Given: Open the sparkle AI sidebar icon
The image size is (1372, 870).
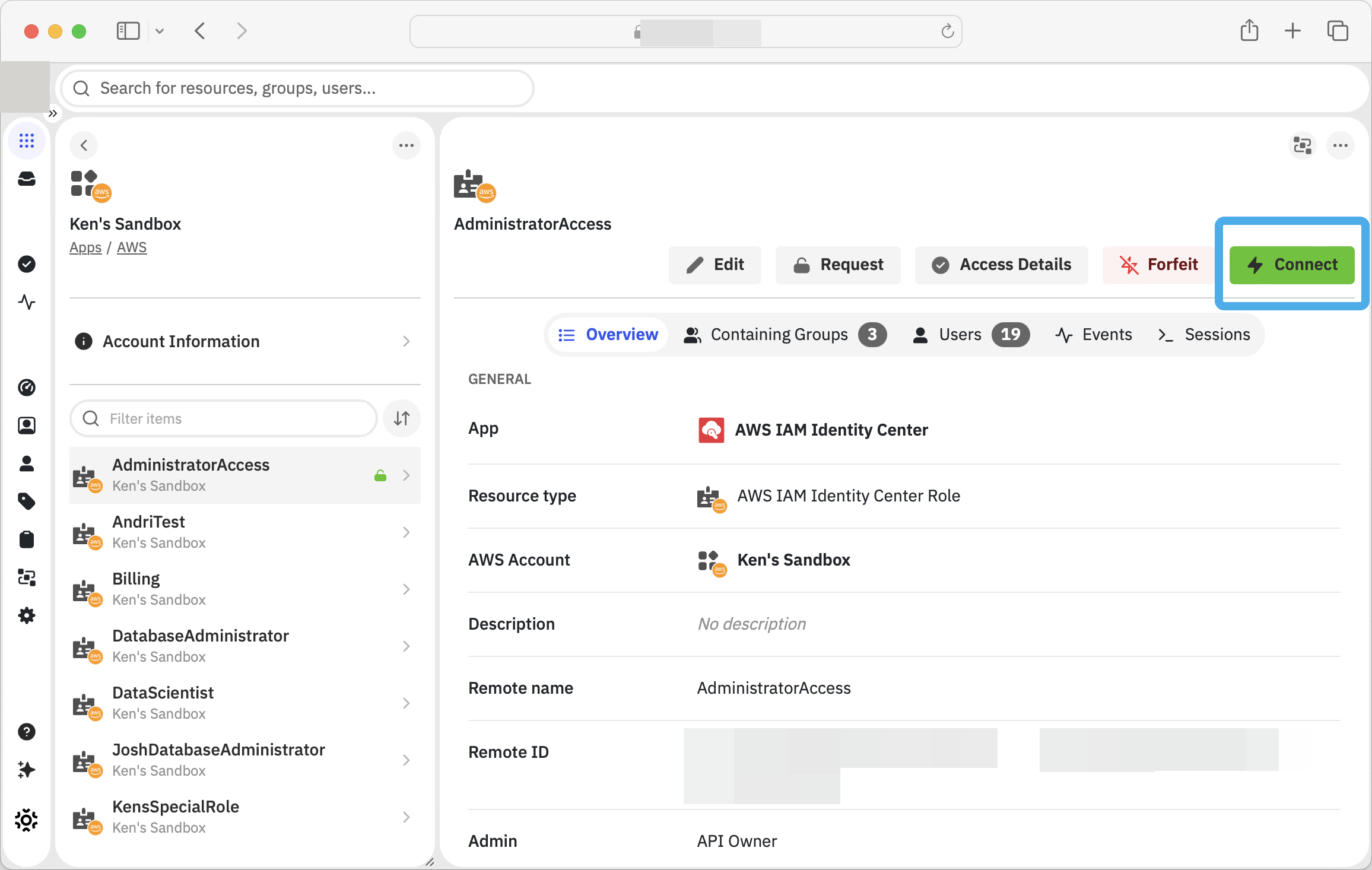Looking at the screenshot, I should (x=27, y=770).
